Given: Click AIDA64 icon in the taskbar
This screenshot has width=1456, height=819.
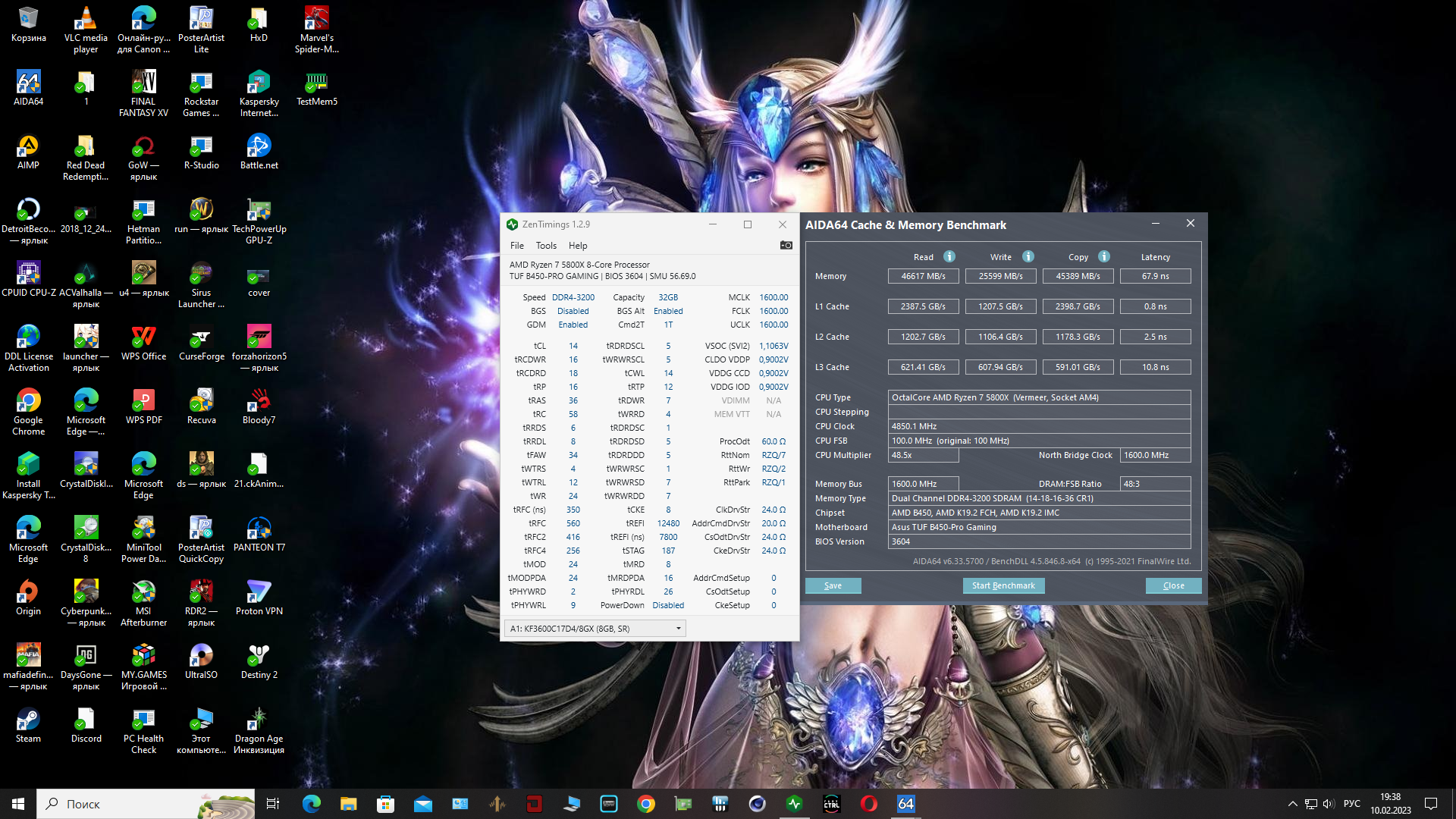Looking at the screenshot, I should (x=905, y=804).
